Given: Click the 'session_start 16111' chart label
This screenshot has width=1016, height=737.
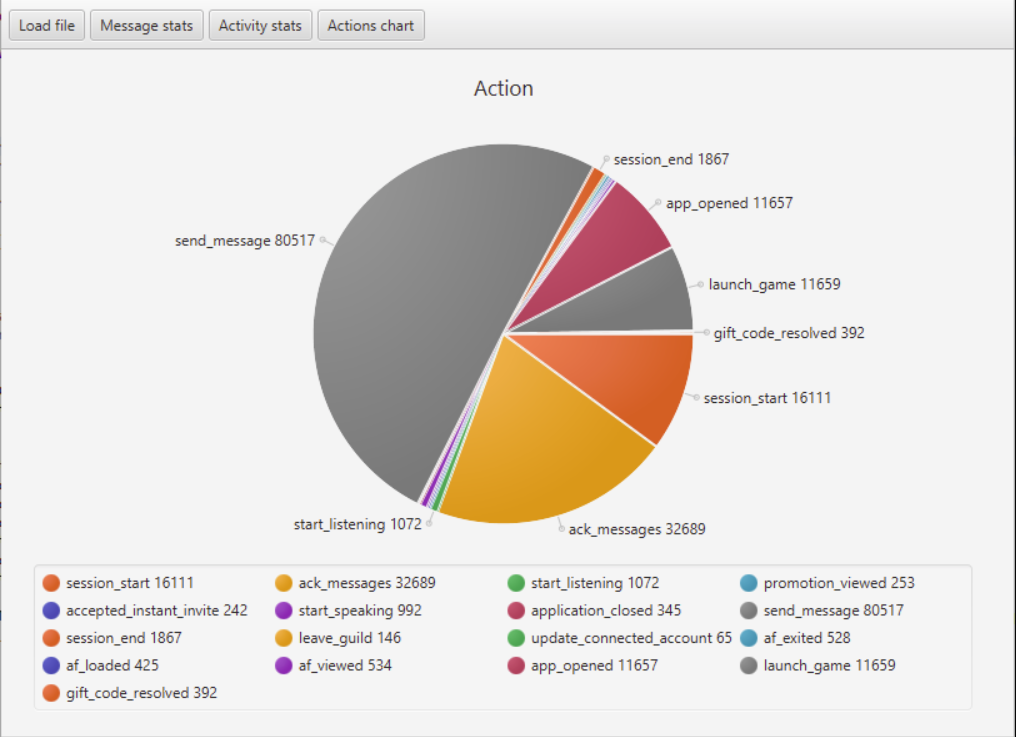Looking at the screenshot, I should 767,398.
